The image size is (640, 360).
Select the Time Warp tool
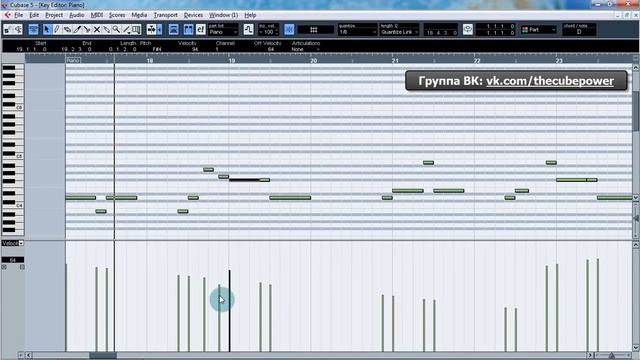coord(136,29)
